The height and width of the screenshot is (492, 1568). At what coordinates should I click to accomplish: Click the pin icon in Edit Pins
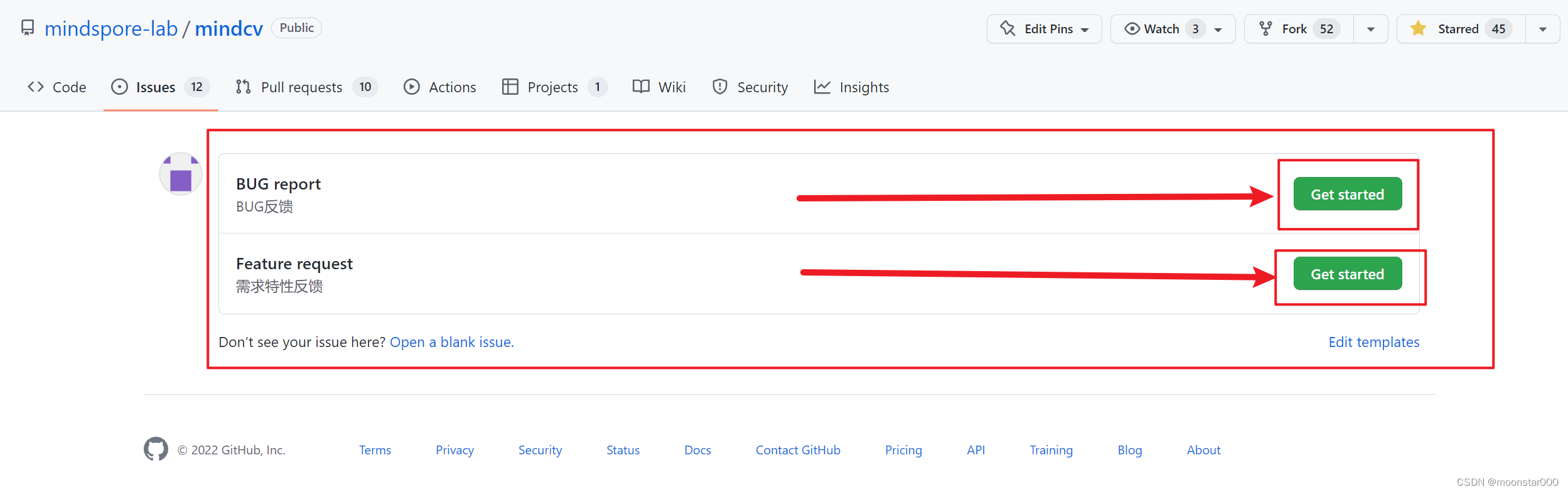pos(1007,29)
